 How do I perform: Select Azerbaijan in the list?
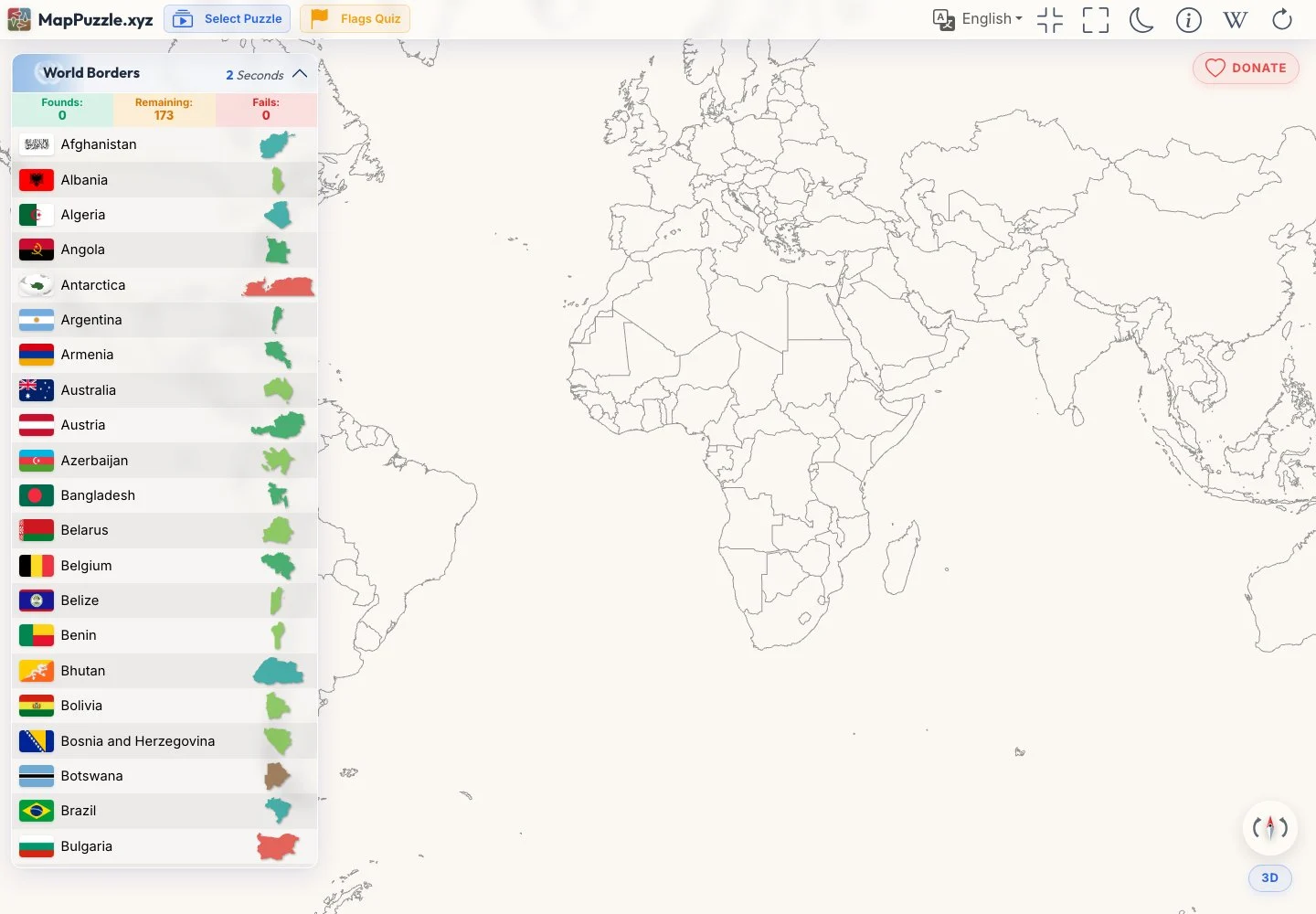164,461
